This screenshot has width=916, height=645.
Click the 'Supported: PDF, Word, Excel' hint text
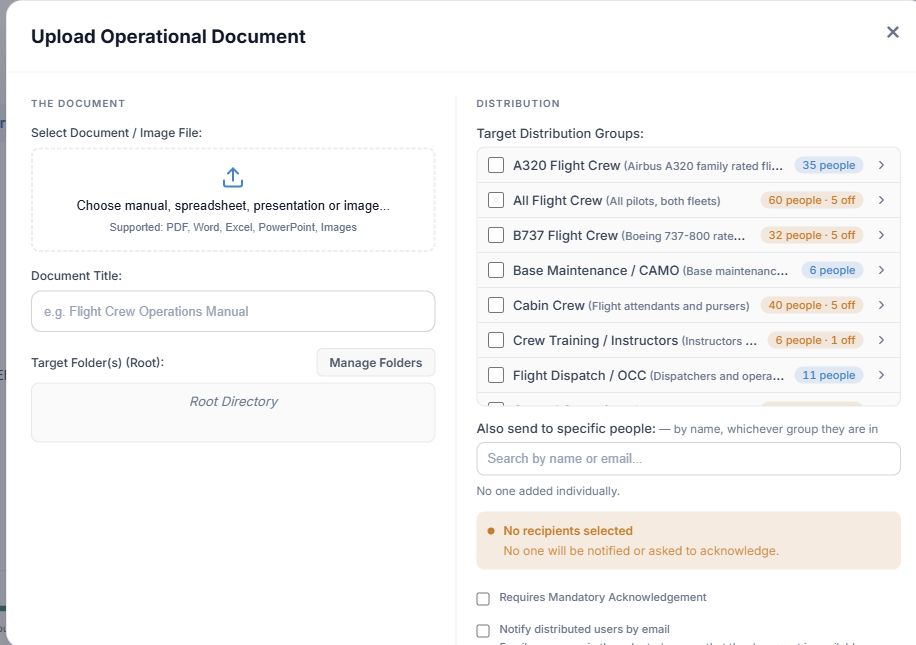[x=233, y=227]
